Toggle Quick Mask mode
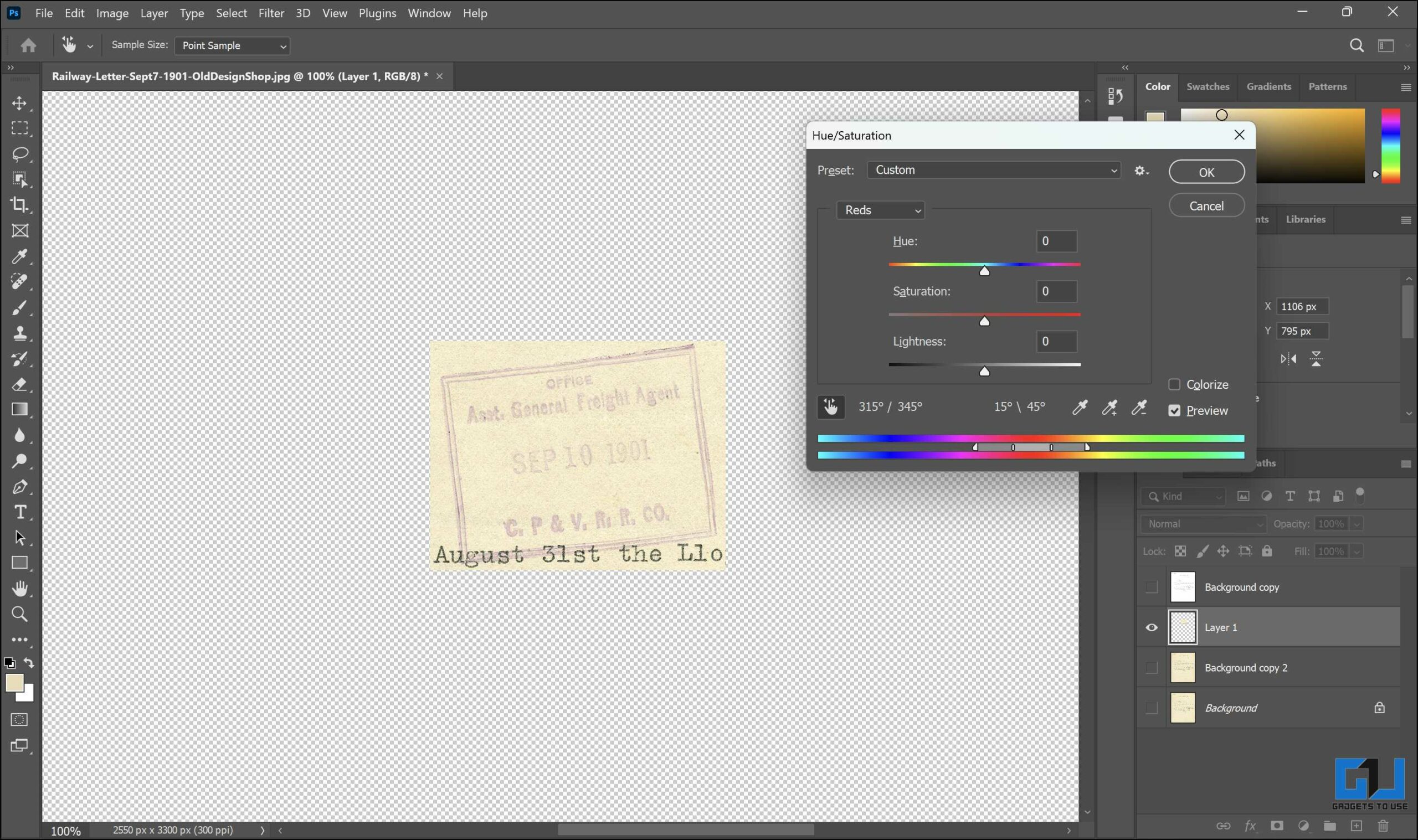 19,720
